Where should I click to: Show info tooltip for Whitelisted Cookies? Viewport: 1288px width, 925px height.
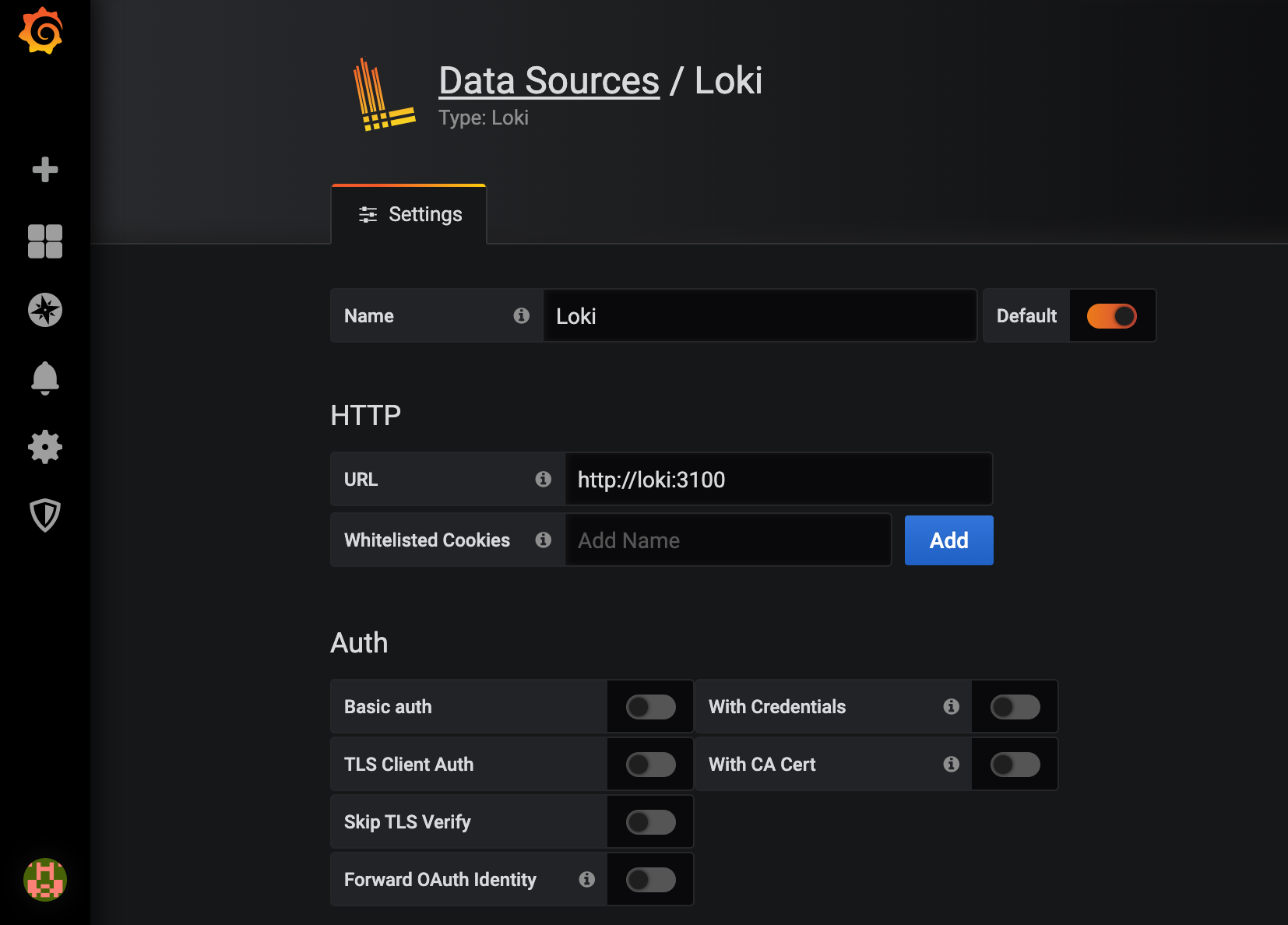(x=544, y=540)
